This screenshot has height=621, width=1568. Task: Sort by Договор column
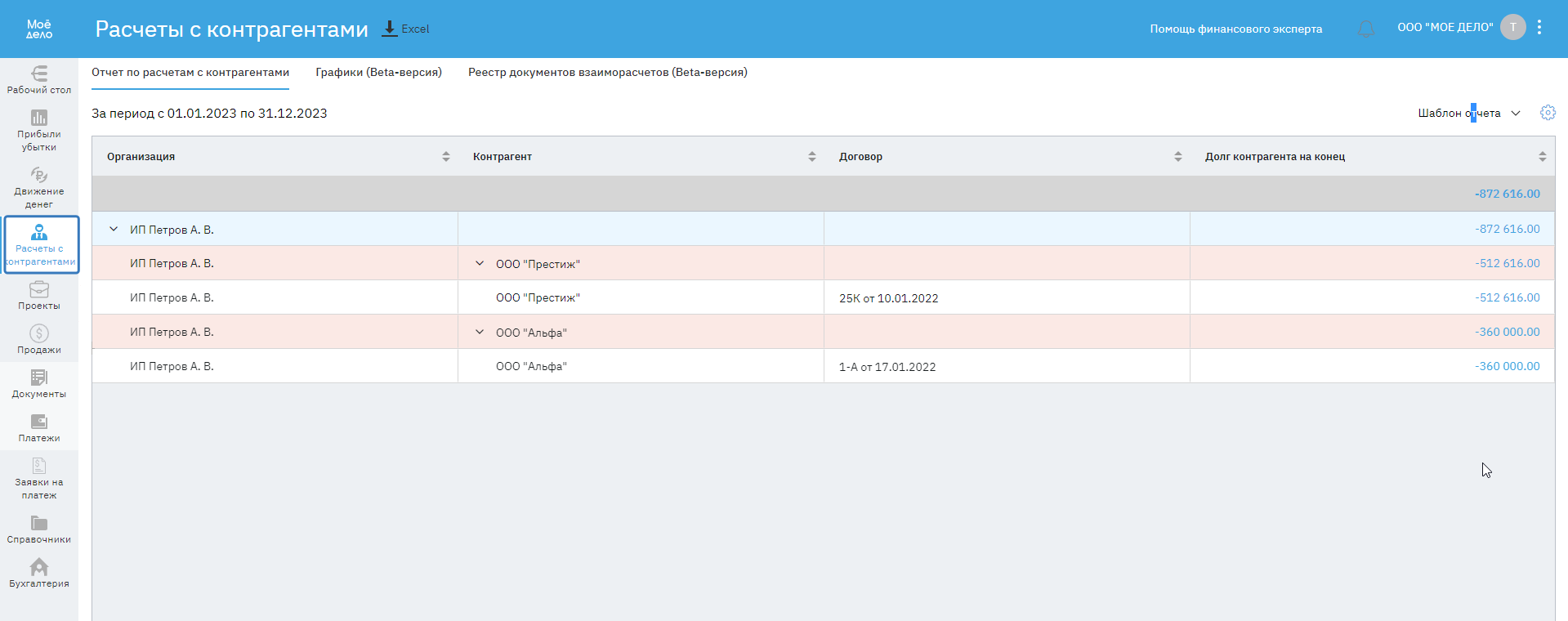(1178, 157)
